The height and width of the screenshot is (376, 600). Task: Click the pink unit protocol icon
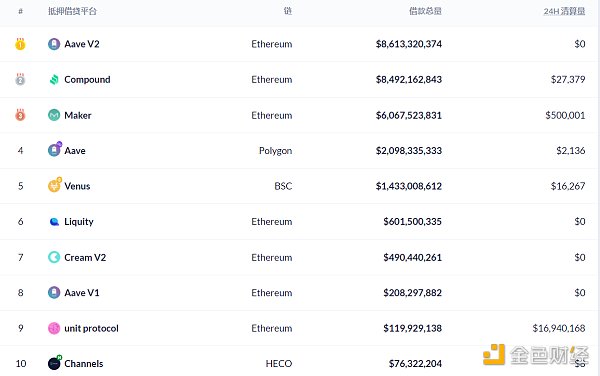pos(54,328)
